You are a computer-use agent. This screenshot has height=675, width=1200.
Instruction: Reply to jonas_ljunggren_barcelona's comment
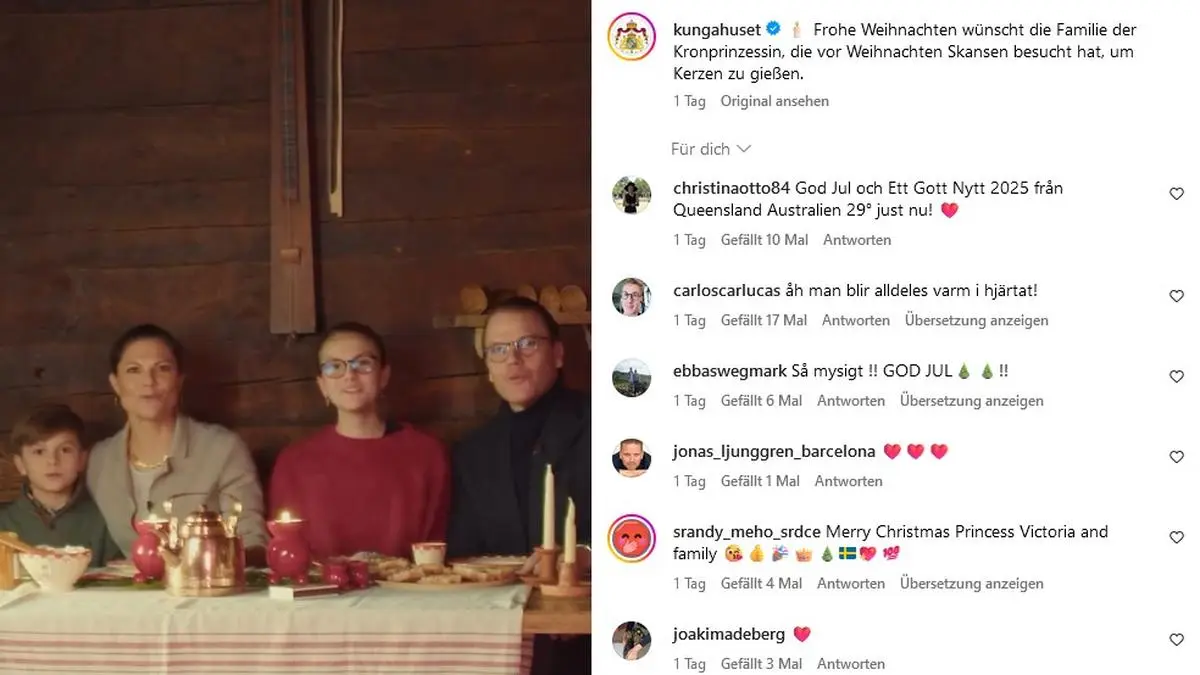pos(849,481)
